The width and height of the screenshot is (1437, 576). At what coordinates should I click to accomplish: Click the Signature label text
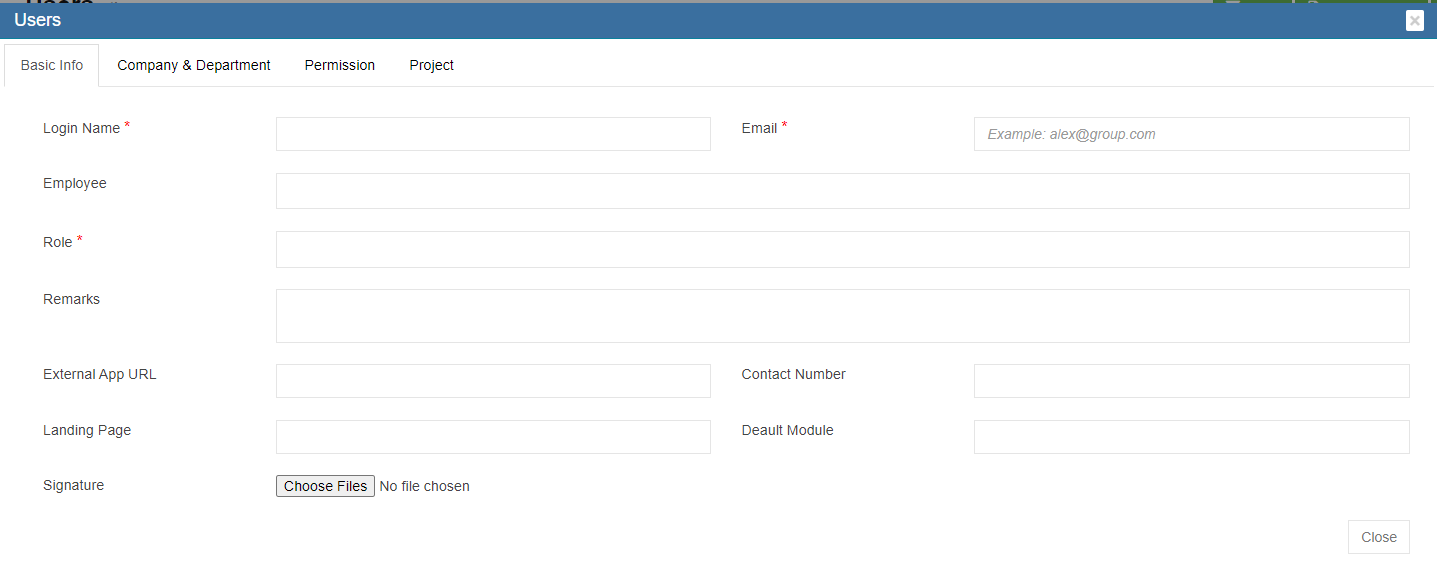click(x=73, y=485)
